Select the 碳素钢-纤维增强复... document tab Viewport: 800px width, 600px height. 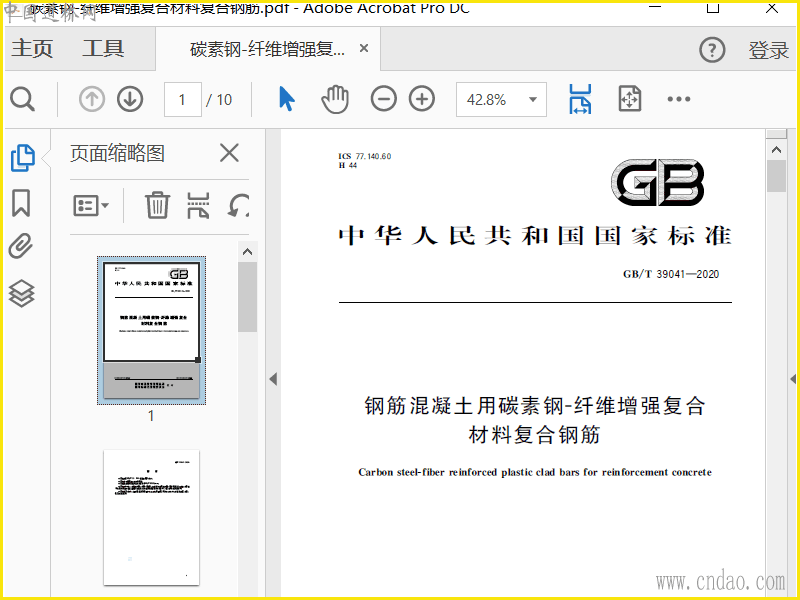click(267, 49)
